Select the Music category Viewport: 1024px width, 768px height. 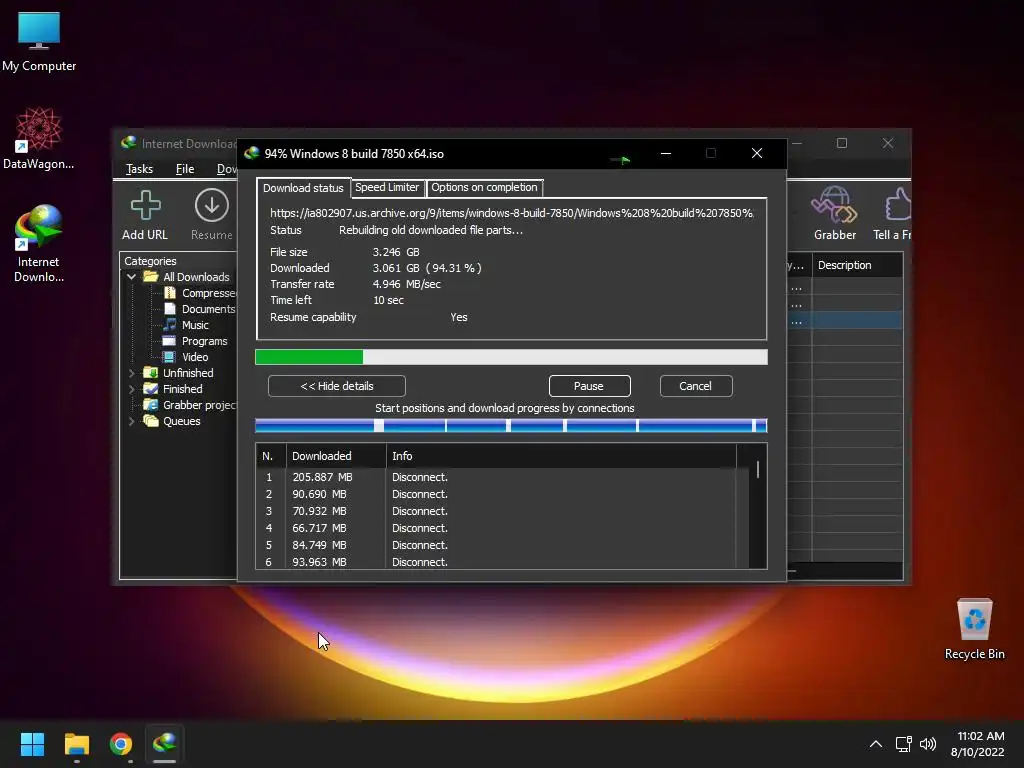186,325
